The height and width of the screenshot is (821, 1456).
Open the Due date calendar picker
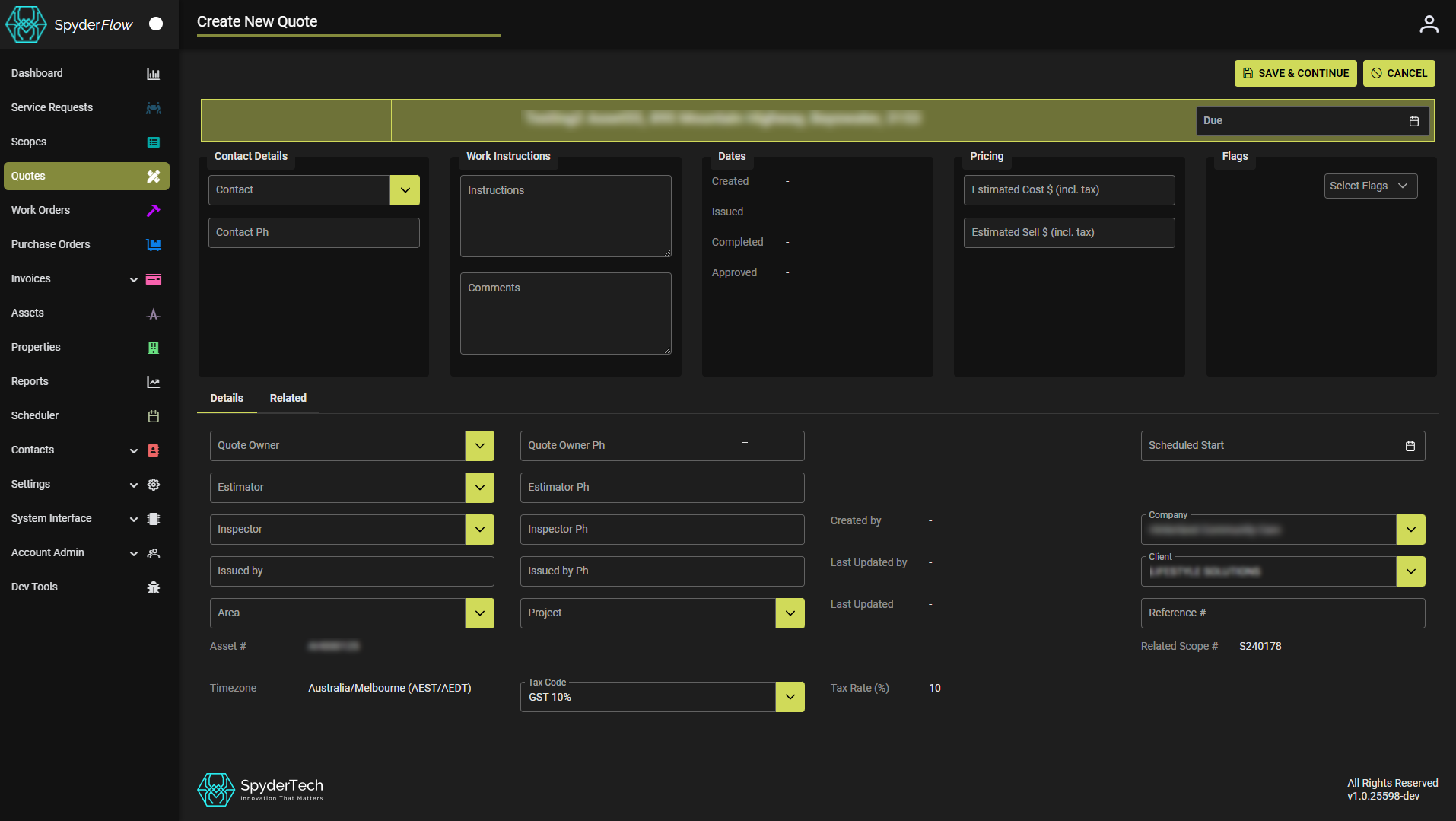1413,121
